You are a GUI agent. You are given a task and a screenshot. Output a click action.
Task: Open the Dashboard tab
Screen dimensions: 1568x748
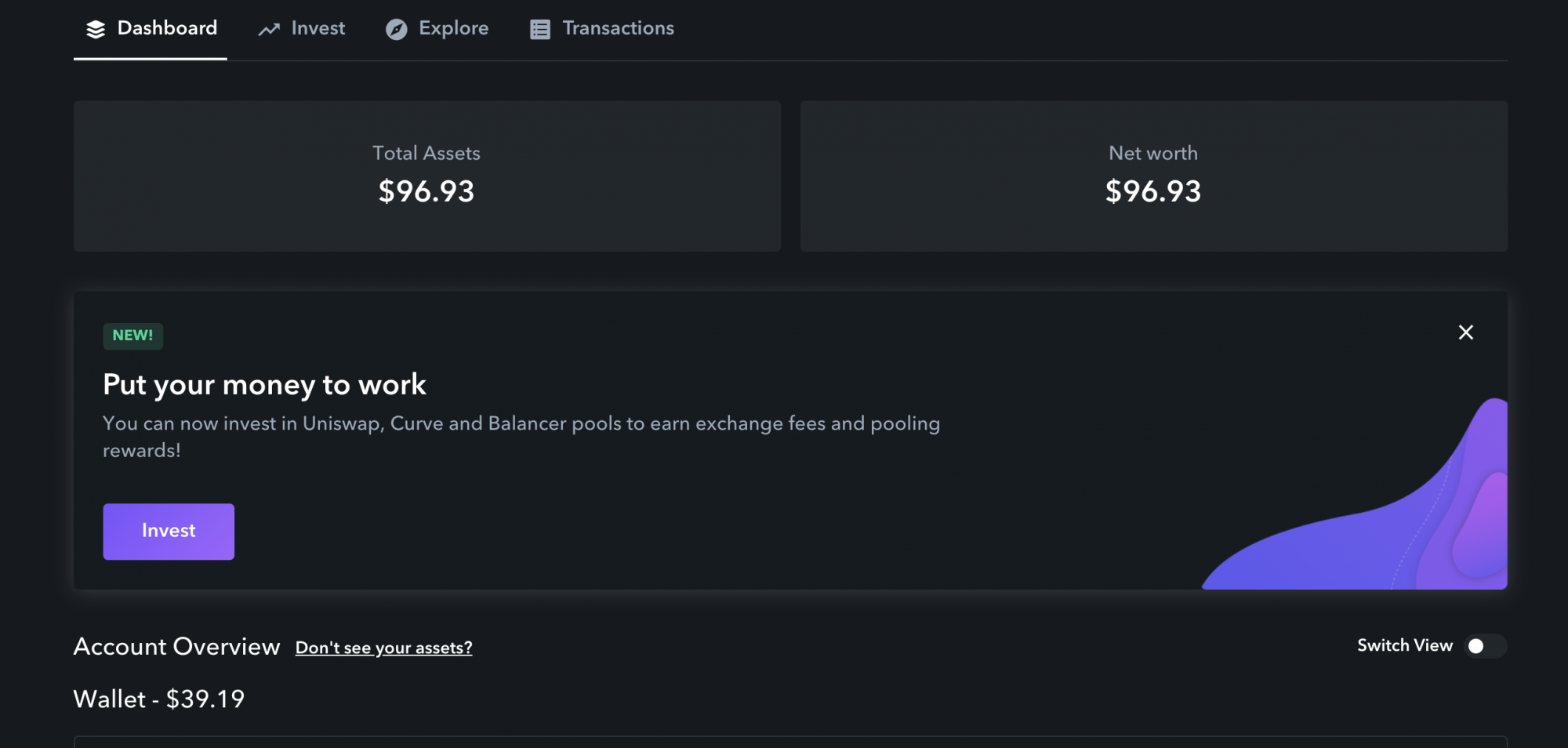151,29
